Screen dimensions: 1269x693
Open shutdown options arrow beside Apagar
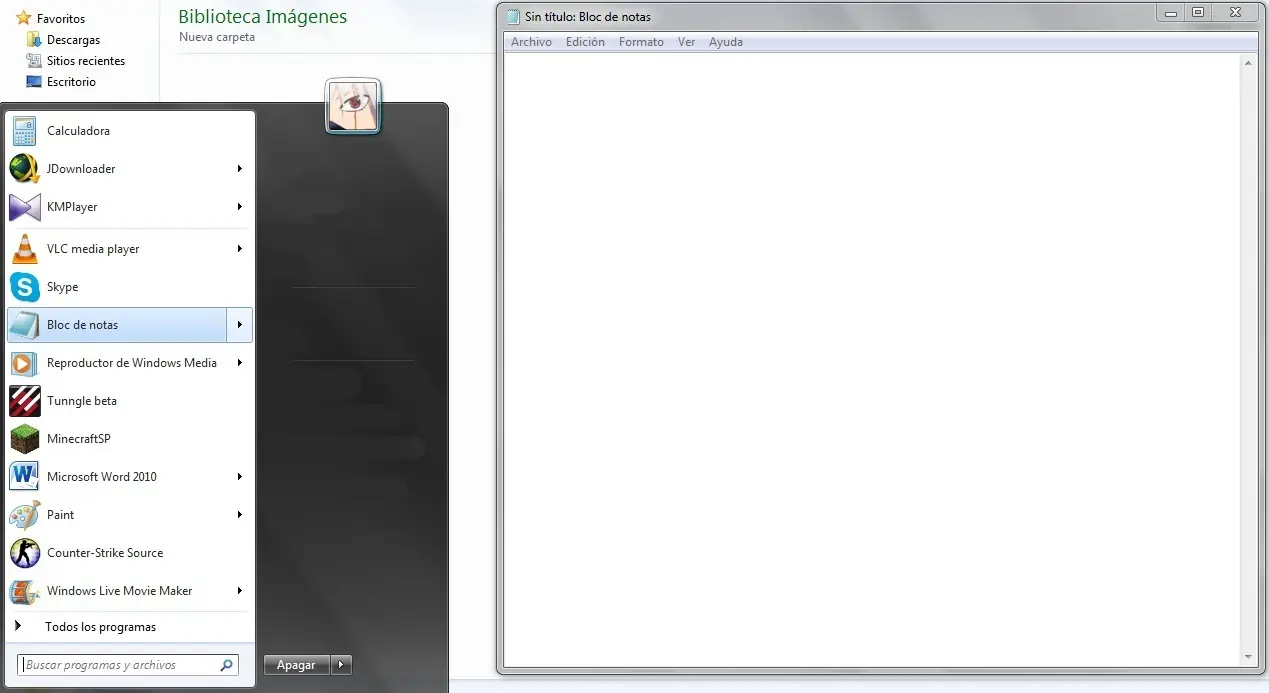point(341,665)
